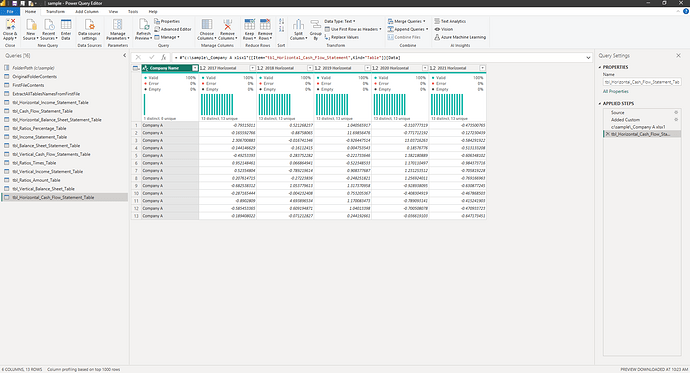Sort descending using the Z-A icon

[x=281, y=29]
